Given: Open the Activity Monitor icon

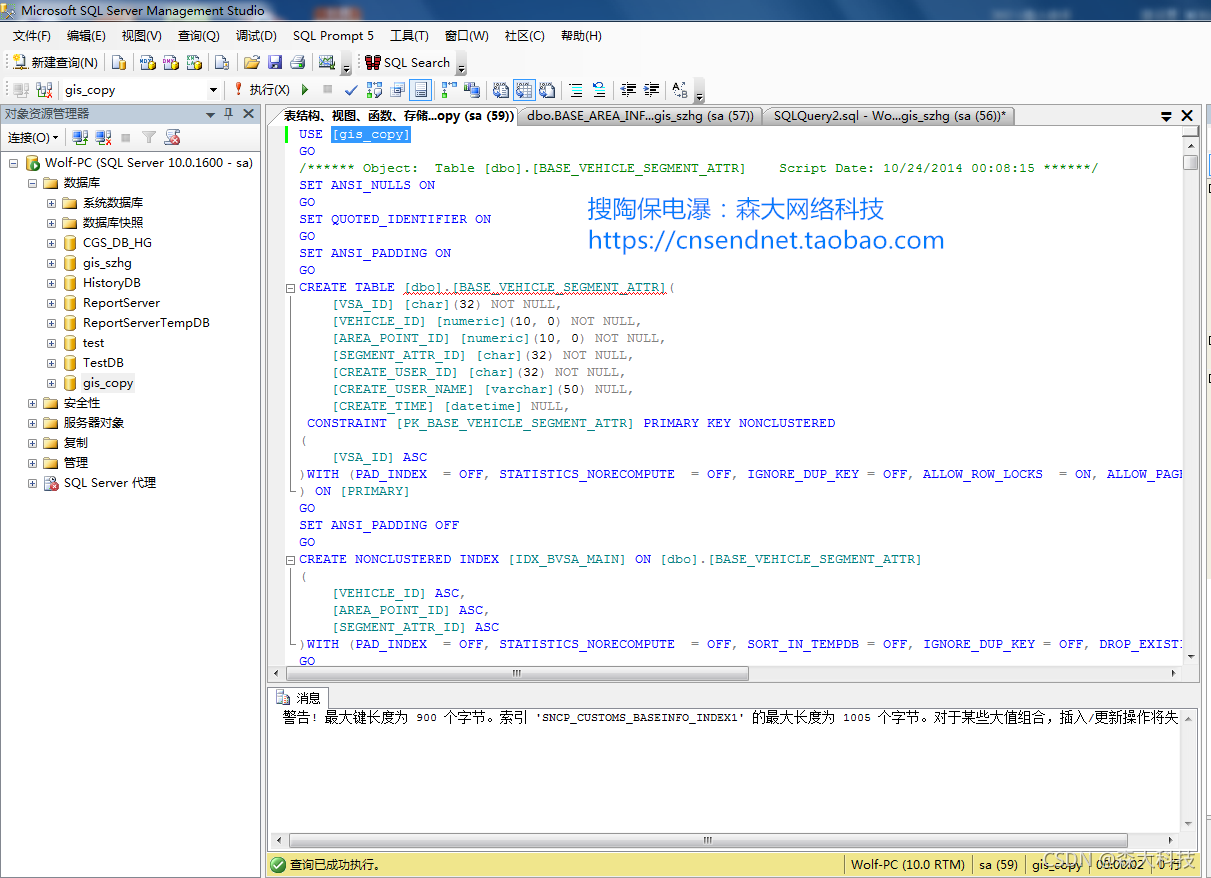Looking at the screenshot, I should [x=326, y=62].
